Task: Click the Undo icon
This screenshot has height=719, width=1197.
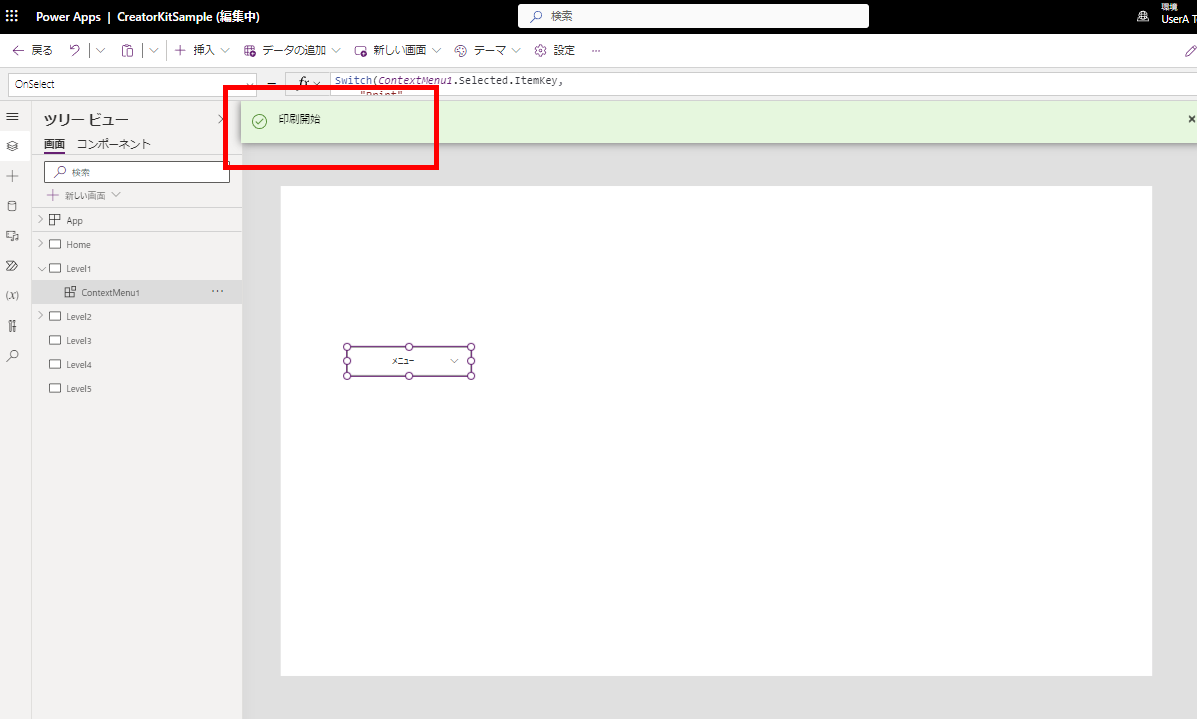Action: click(73, 50)
